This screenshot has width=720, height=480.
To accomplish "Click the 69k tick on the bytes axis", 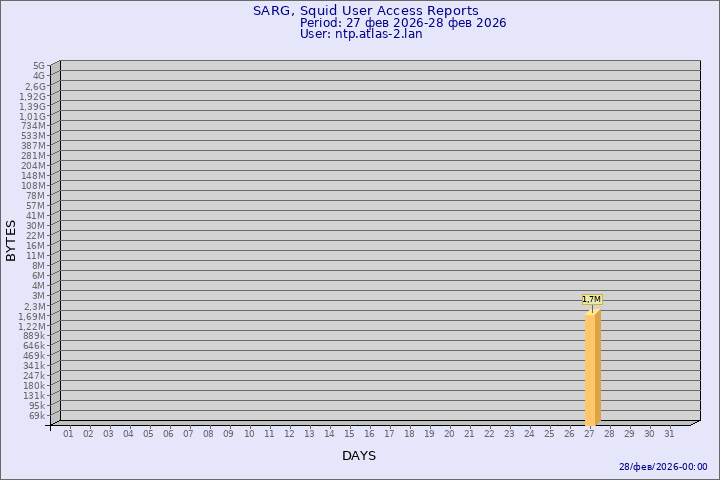I will click(x=36, y=416).
